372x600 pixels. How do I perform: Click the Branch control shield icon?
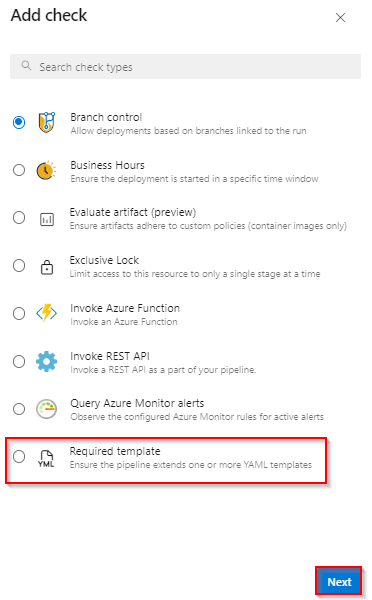click(47, 122)
